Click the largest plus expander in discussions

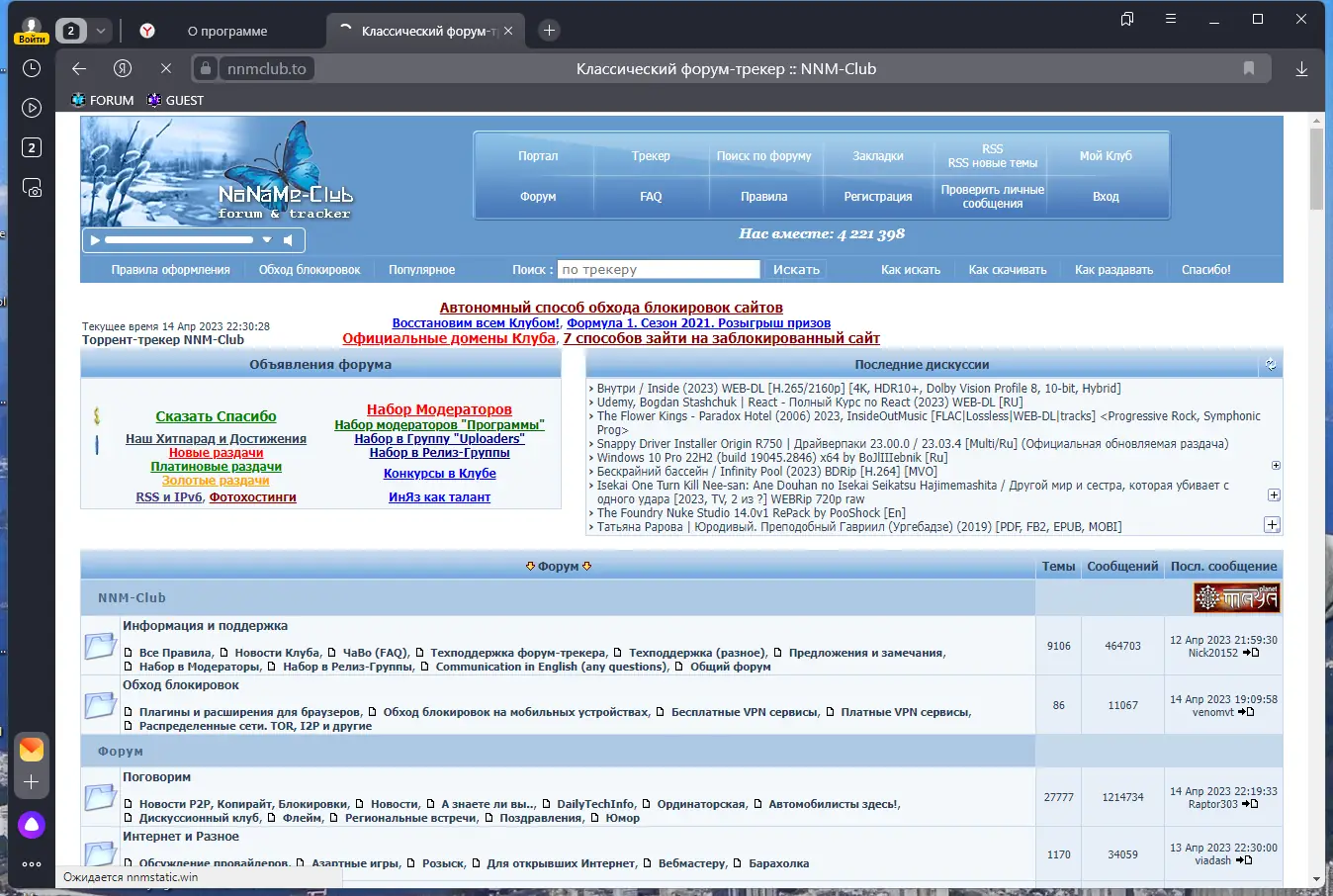[1273, 525]
